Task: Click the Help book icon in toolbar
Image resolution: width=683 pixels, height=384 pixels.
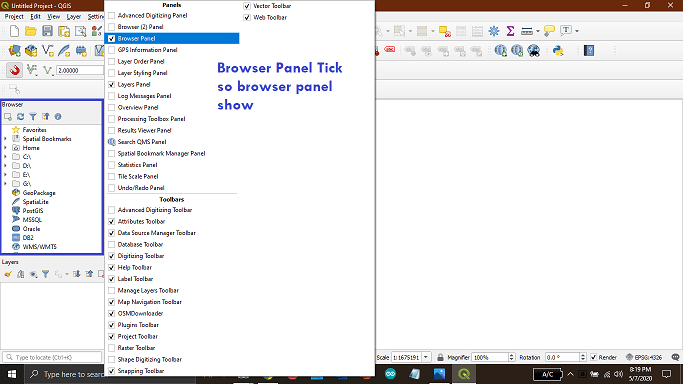Action: point(589,51)
